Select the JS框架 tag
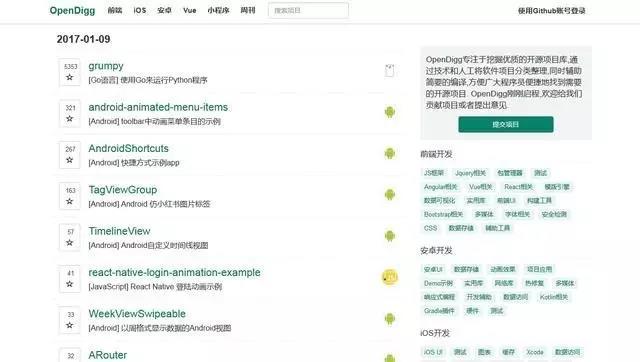The width and height of the screenshot is (640, 362). (434, 173)
